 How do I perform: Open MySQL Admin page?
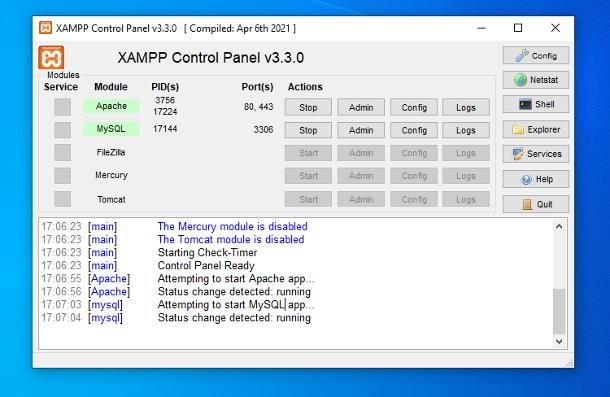[361, 130]
